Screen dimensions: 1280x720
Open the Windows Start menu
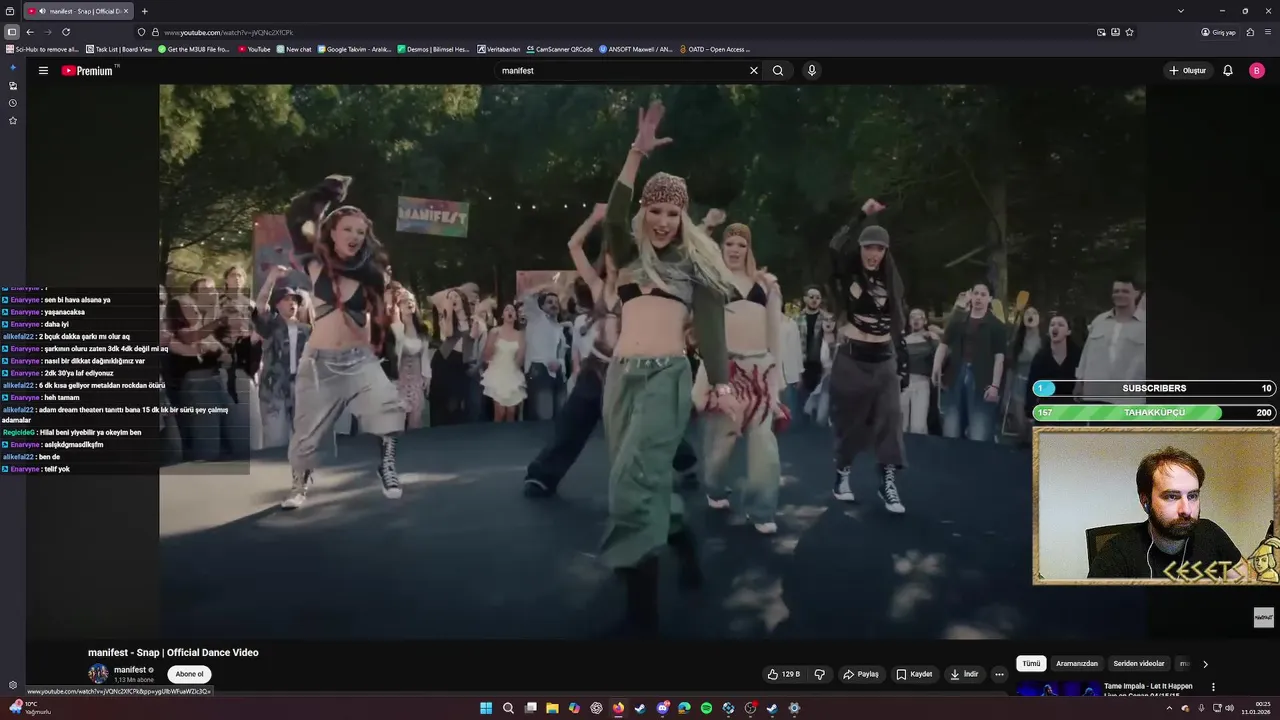coord(486,708)
